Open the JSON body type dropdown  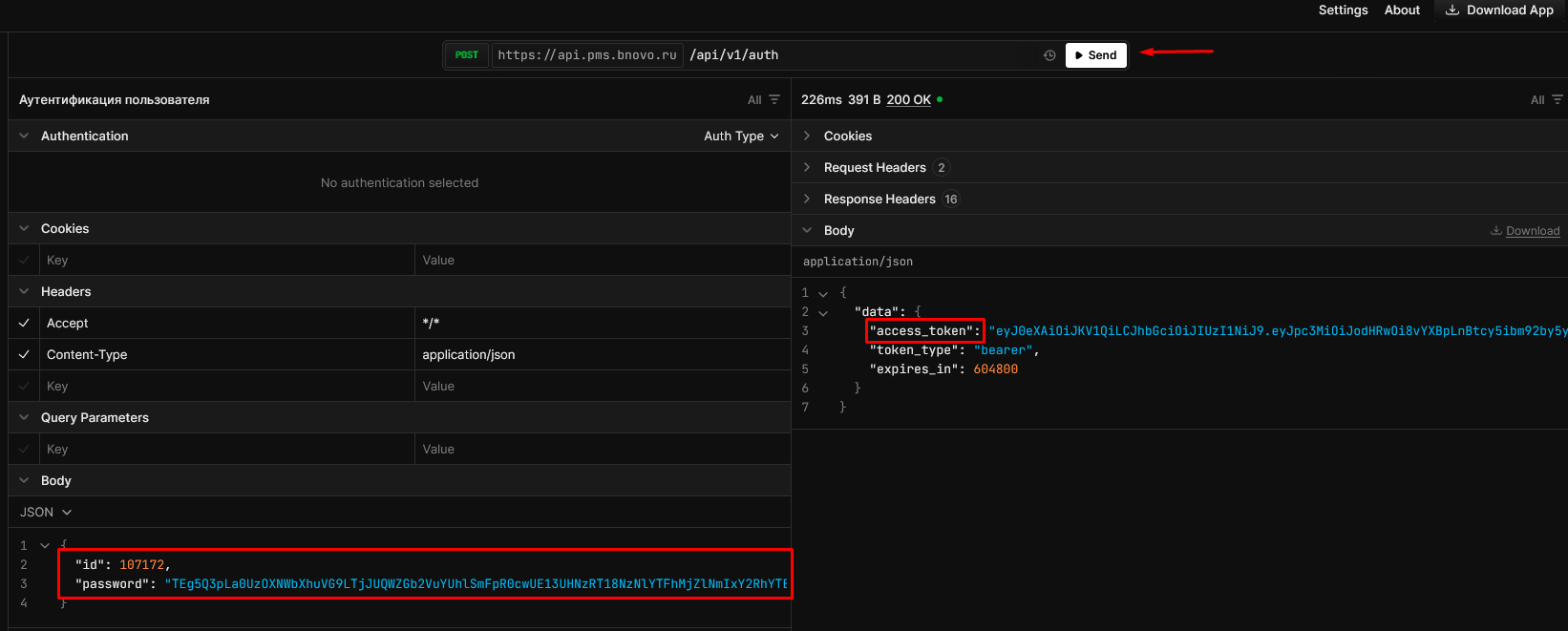(46, 512)
